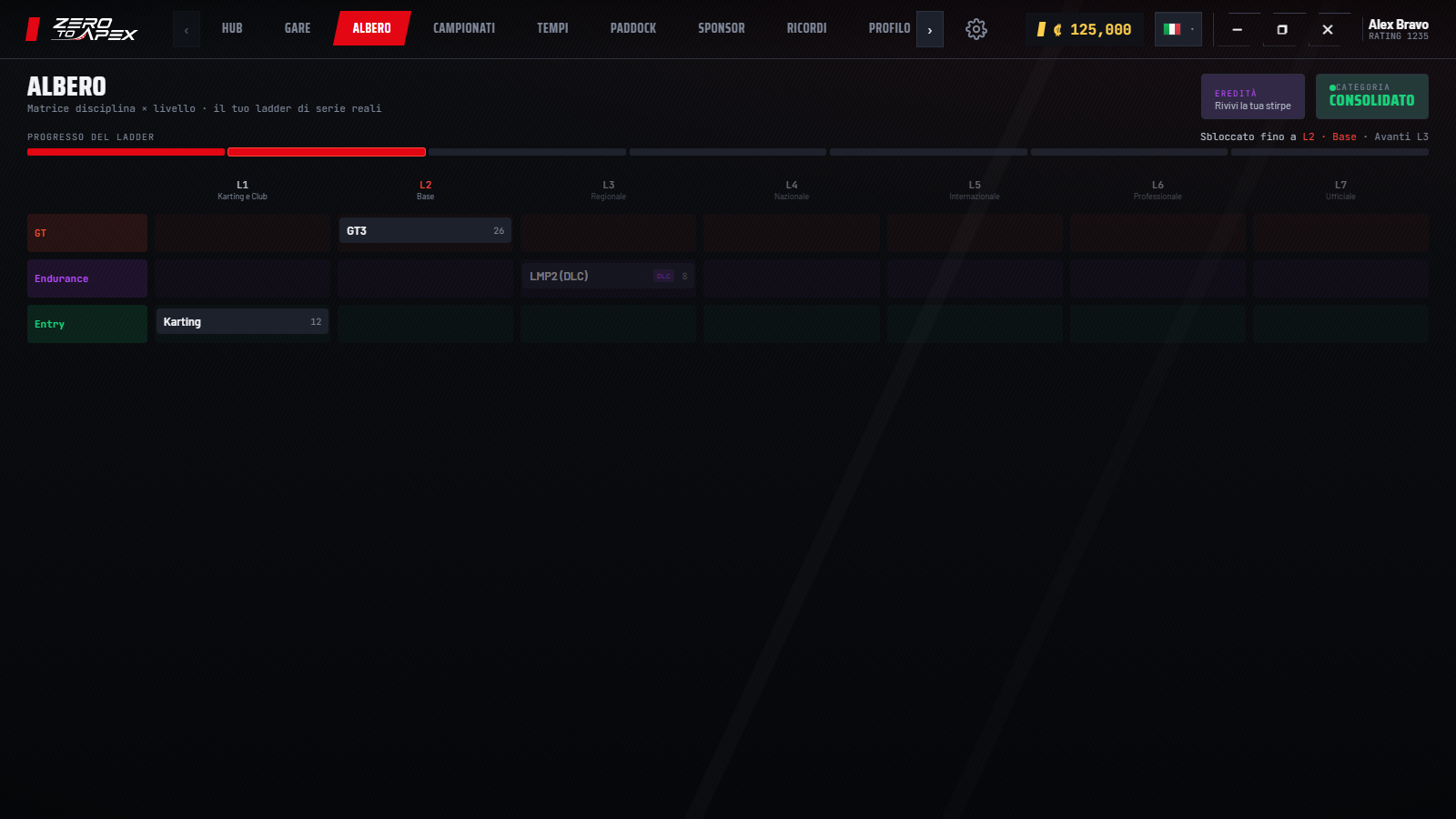Open the Italian flag language dropdown

click(x=1178, y=29)
